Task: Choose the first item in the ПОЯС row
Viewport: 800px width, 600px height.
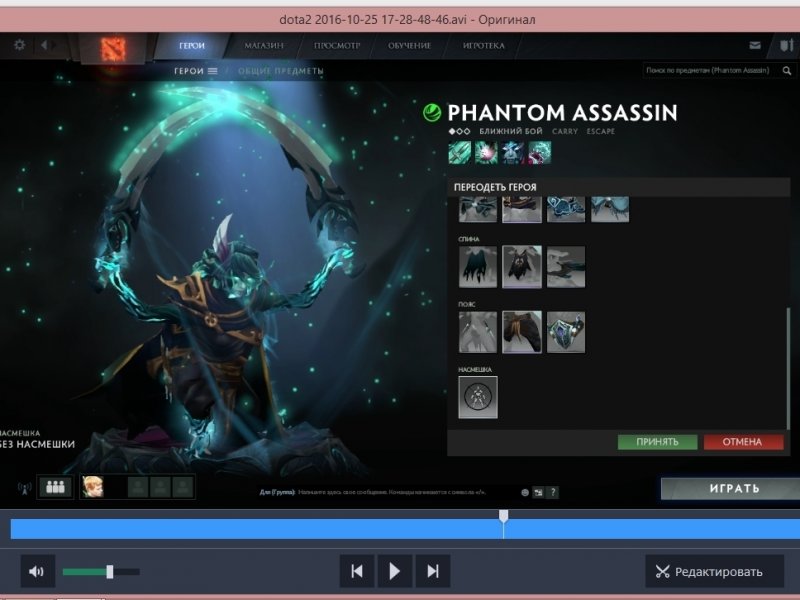Action: point(478,332)
